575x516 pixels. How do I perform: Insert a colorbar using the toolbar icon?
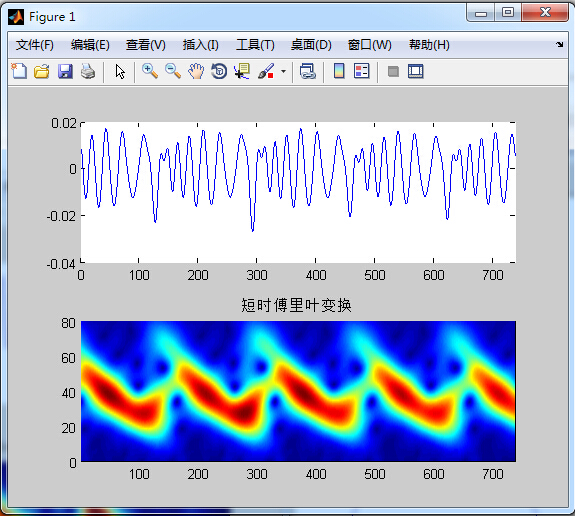(339, 71)
